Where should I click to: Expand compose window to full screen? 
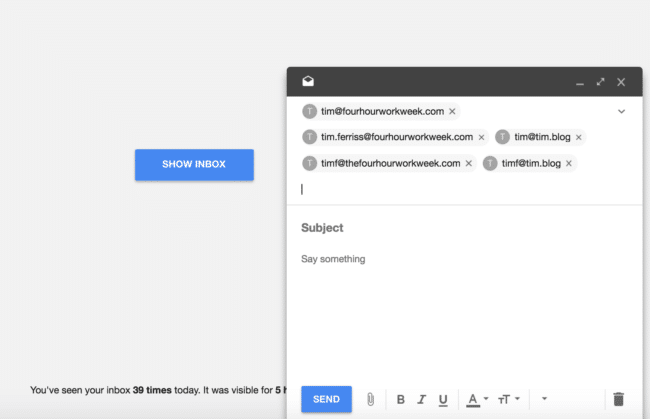[600, 82]
